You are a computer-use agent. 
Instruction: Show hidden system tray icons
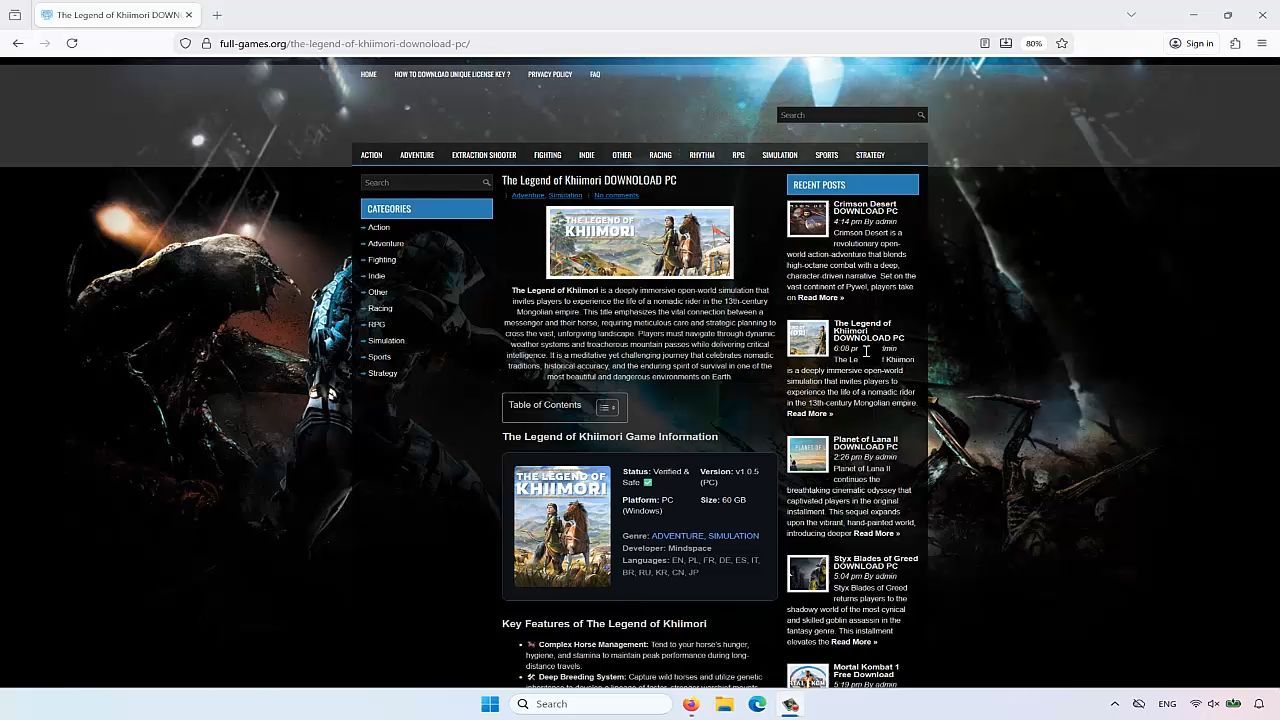[x=1115, y=704]
